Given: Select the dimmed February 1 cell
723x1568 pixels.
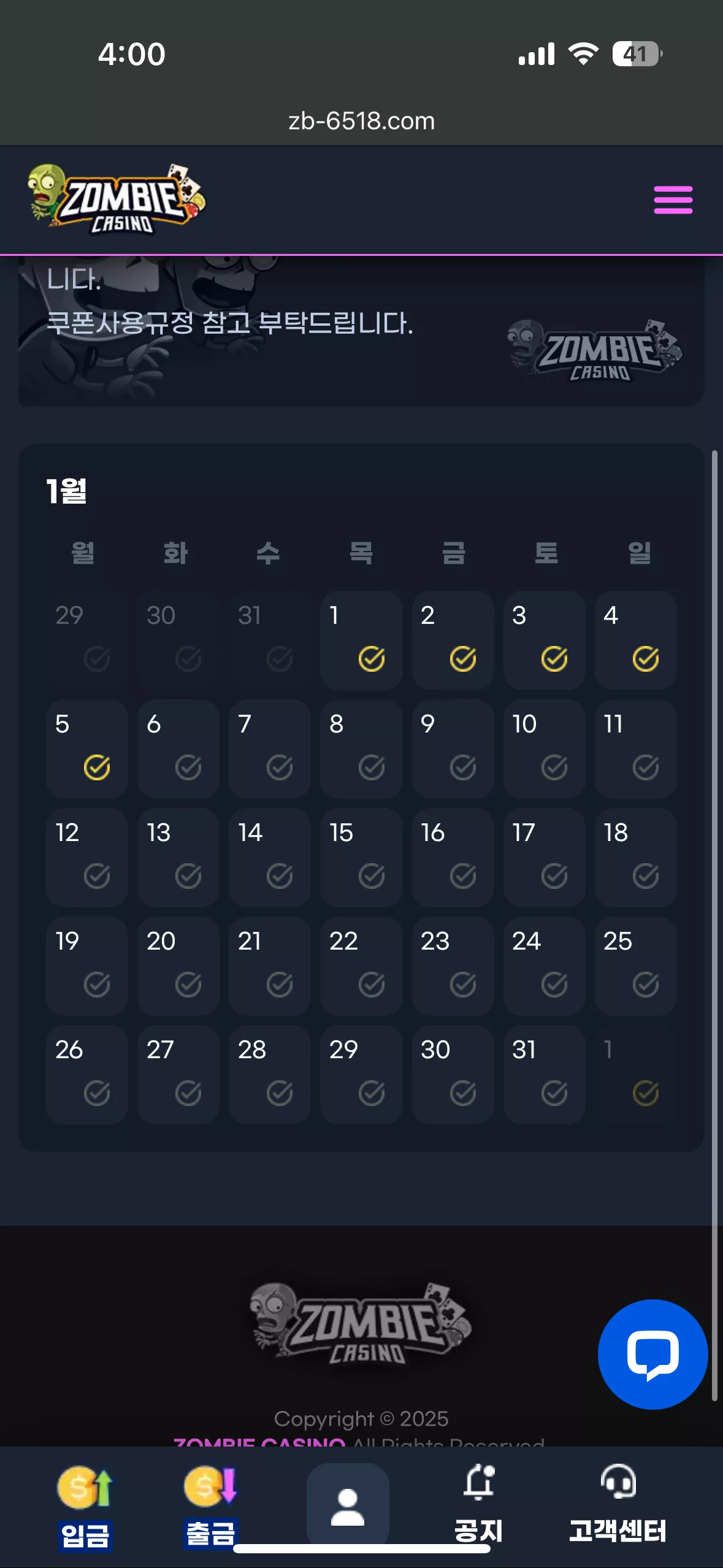Looking at the screenshot, I should (x=635, y=1074).
